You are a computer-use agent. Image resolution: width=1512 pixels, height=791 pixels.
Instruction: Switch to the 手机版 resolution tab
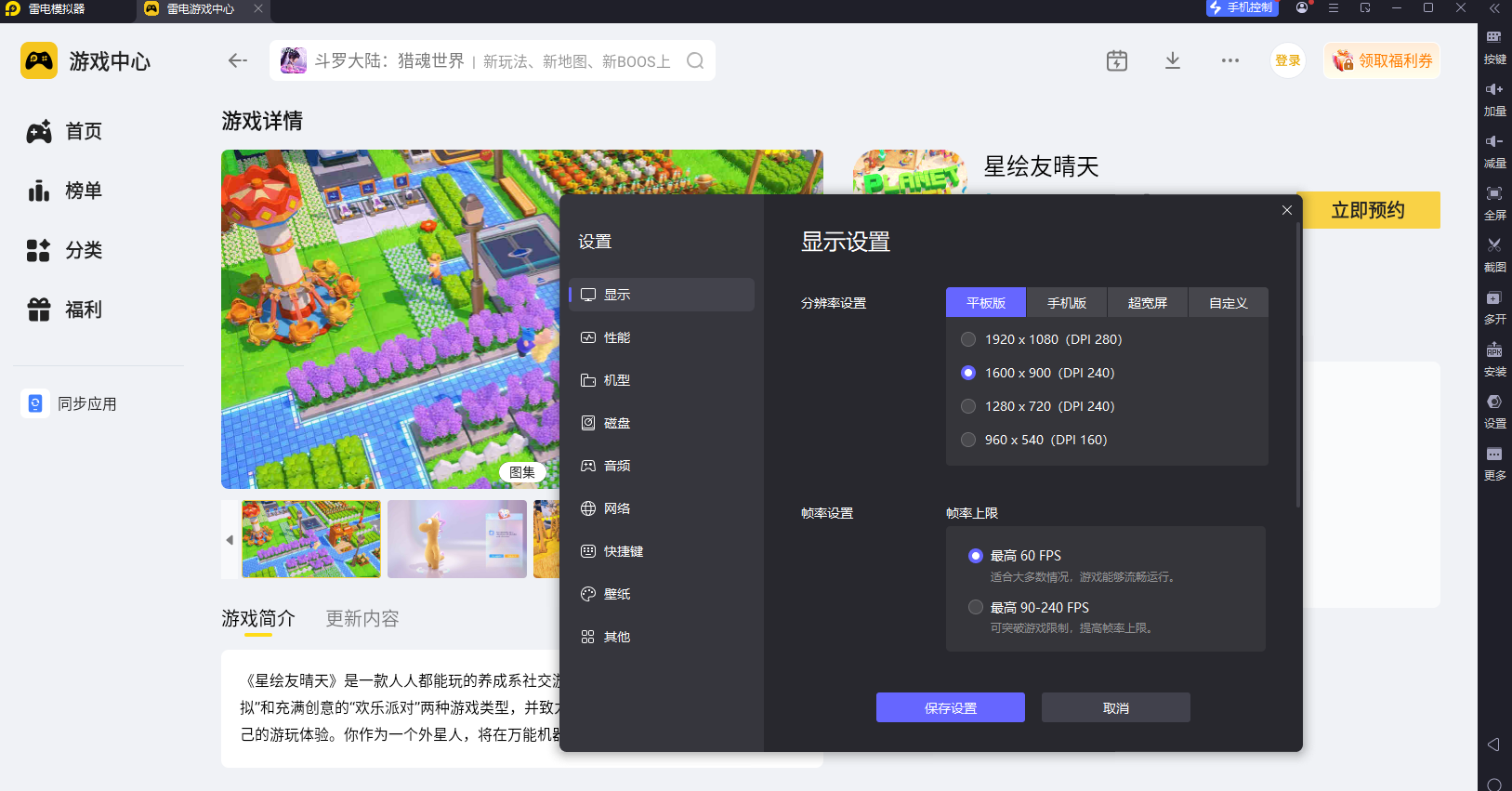pos(1066,303)
